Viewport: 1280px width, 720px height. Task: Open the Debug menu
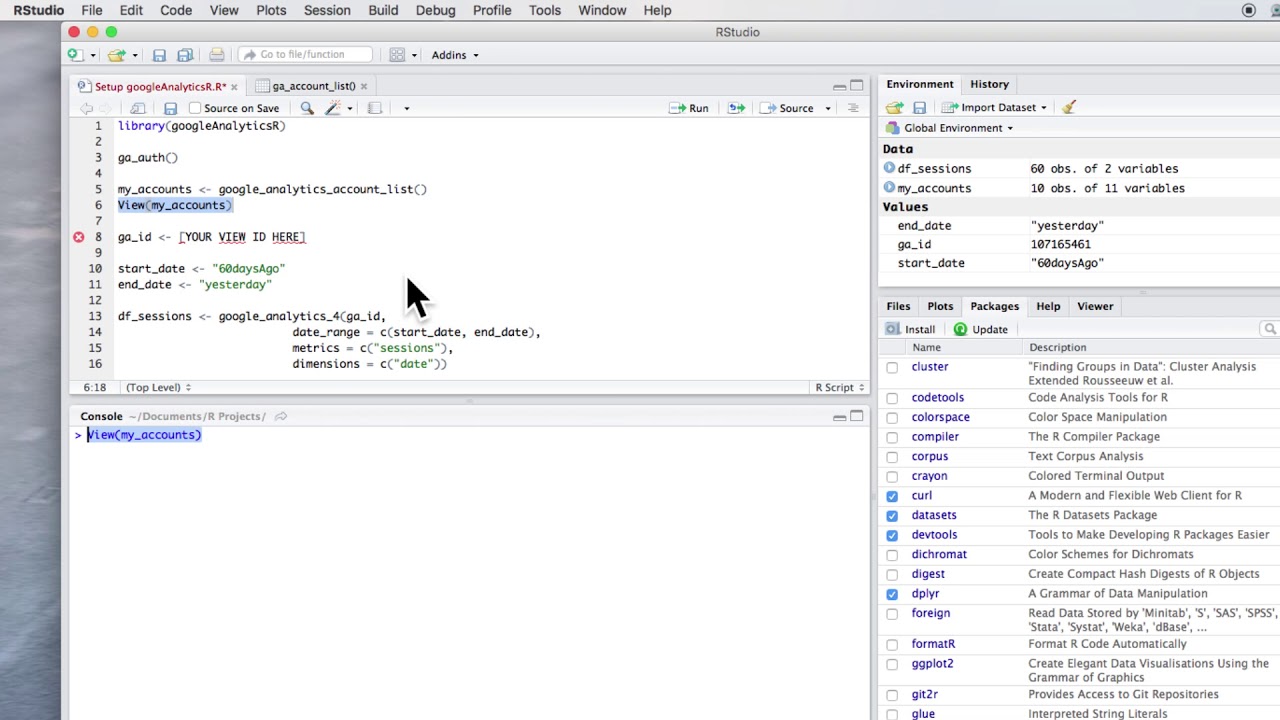[x=435, y=10]
